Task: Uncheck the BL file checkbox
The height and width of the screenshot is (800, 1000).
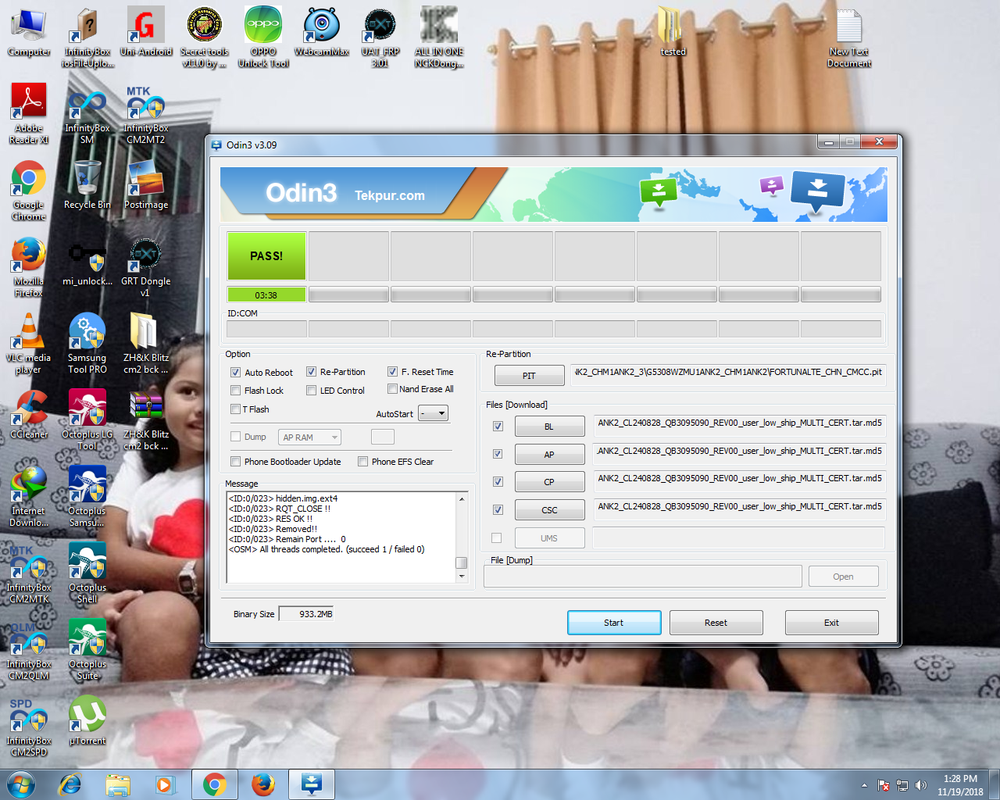Action: click(498, 426)
